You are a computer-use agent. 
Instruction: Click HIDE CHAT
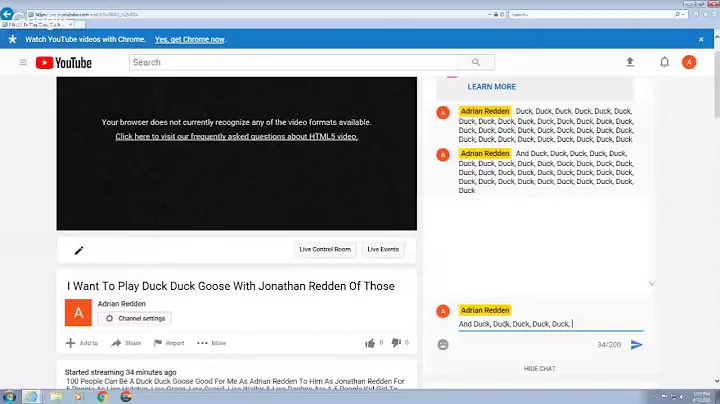tap(540, 369)
